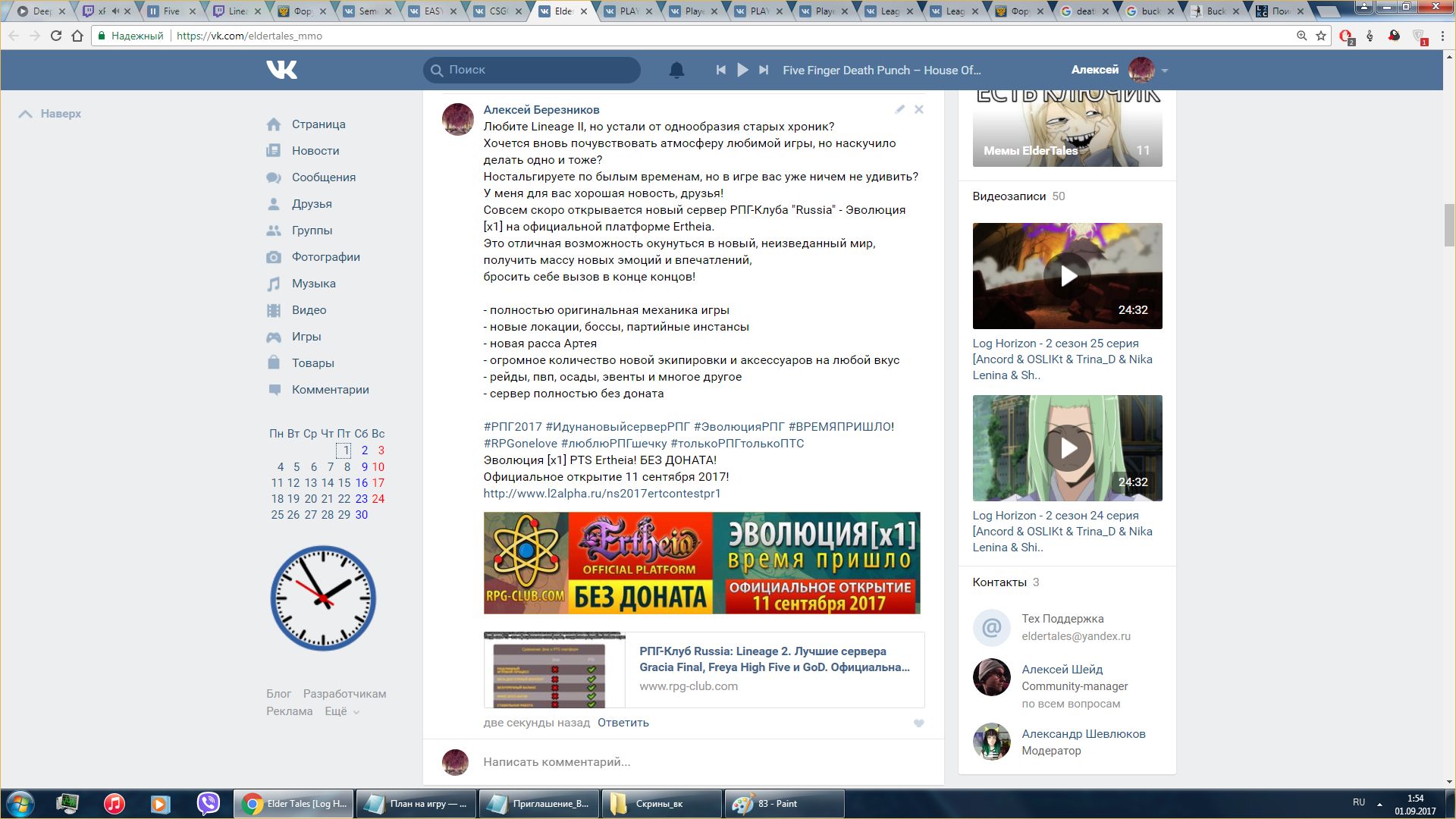
Task: Open Разработчикам footer link
Action: tap(344, 694)
